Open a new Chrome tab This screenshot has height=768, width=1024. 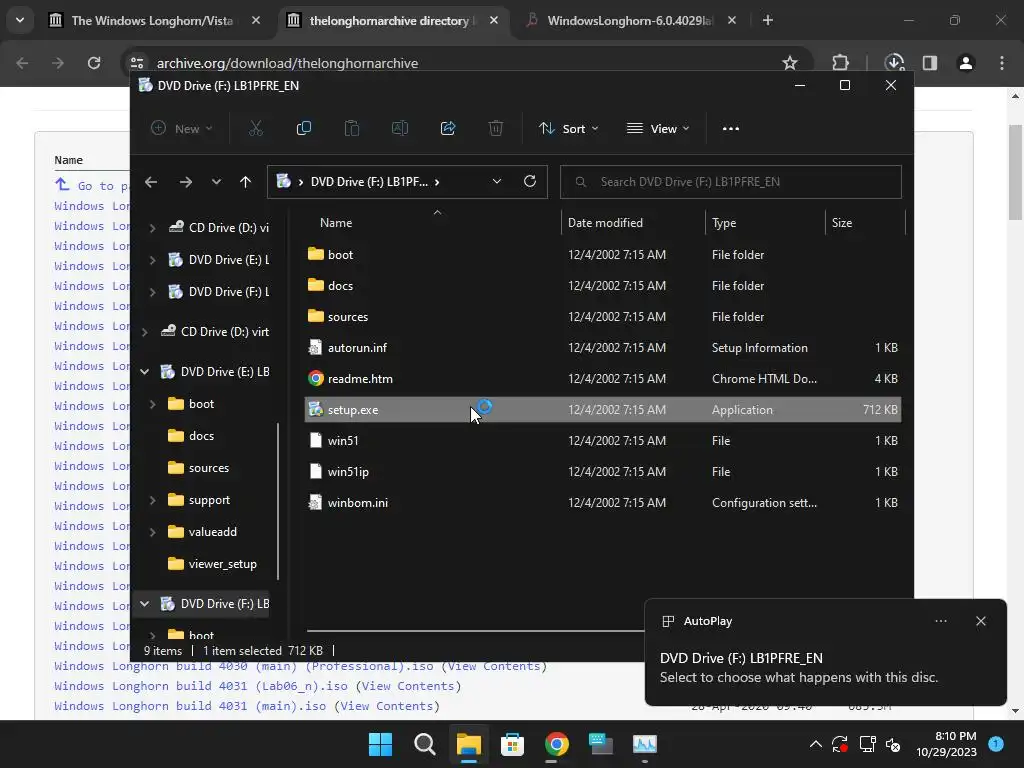(x=768, y=20)
